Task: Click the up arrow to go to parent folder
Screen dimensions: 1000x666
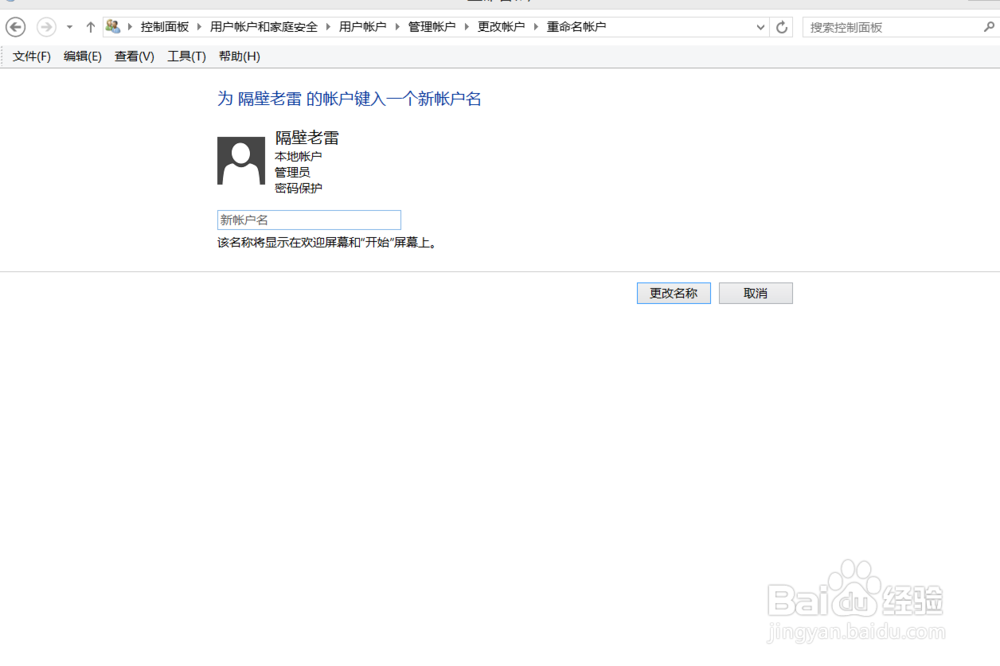Action: click(89, 26)
